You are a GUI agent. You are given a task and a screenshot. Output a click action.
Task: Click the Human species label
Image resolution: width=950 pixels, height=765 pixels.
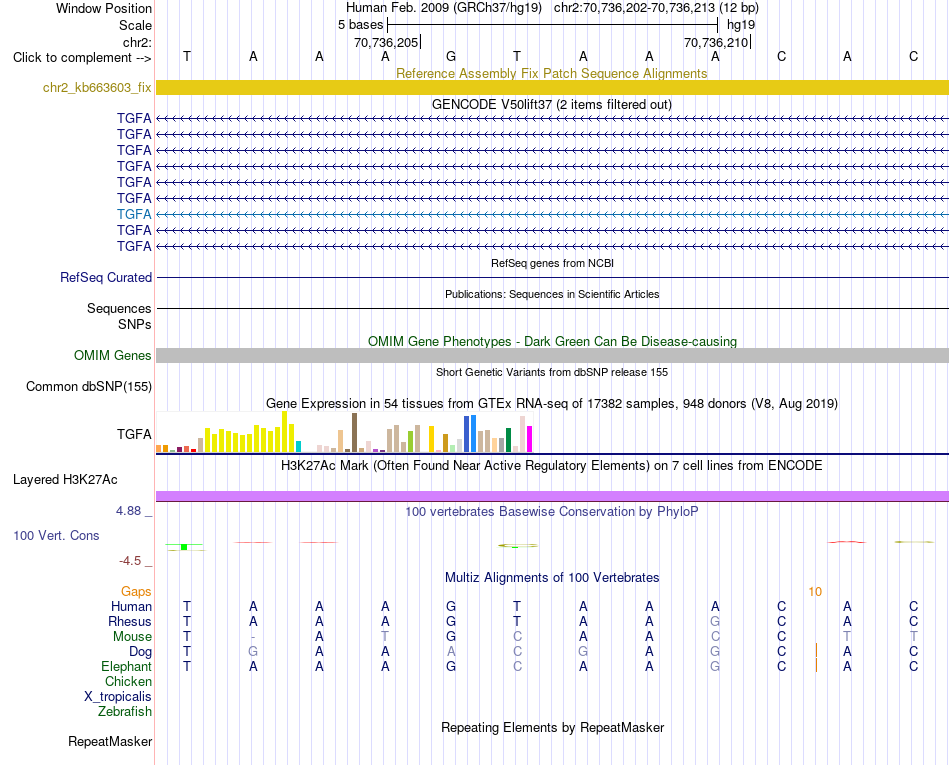pos(131,606)
